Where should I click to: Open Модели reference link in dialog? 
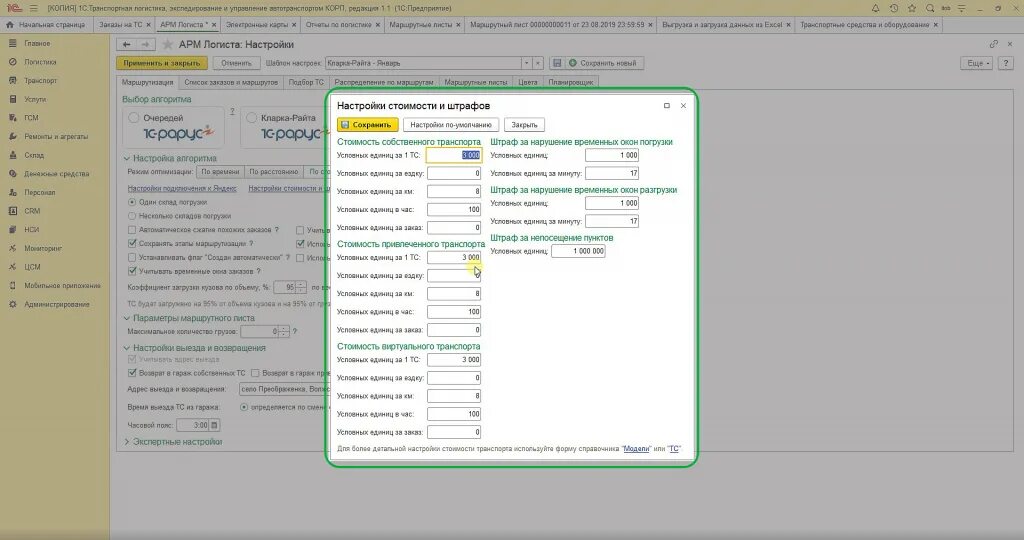click(x=636, y=449)
